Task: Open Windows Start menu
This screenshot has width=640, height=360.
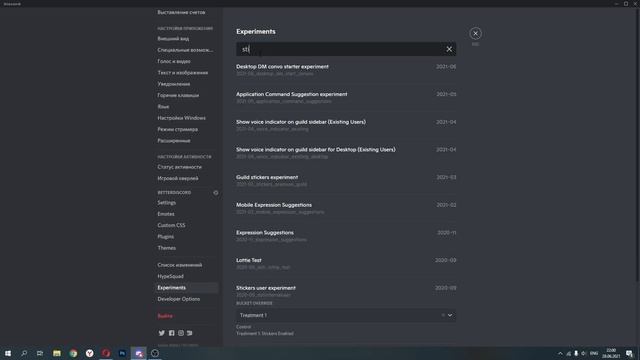Action: click(x=8, y=353)
